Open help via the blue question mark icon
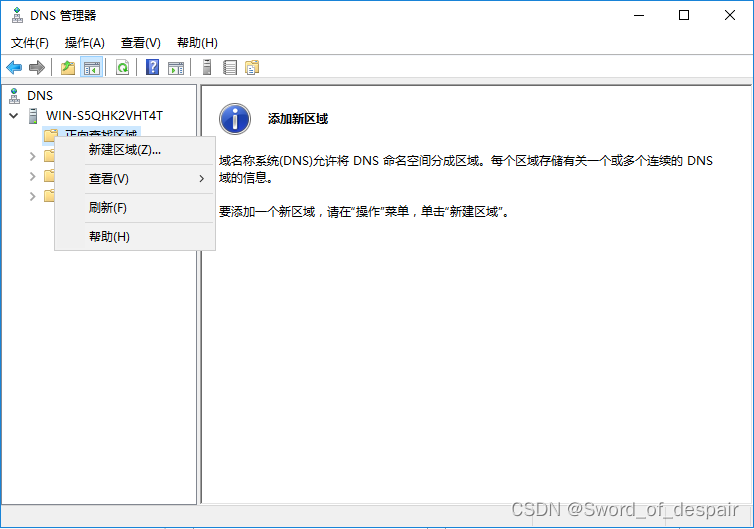The image size is (754, 529). 152,67
